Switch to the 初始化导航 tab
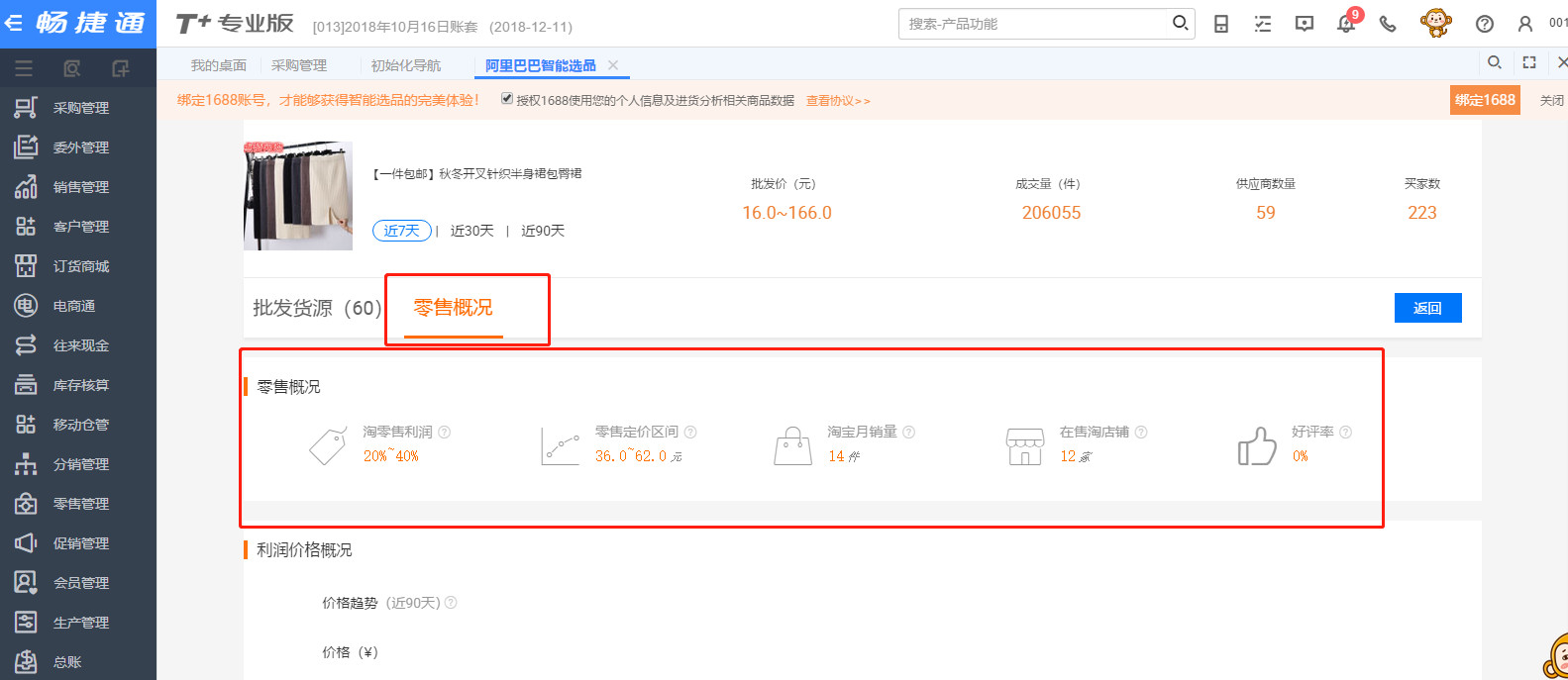Viewport: 1568px width, 680px height. tap(406, 65)
